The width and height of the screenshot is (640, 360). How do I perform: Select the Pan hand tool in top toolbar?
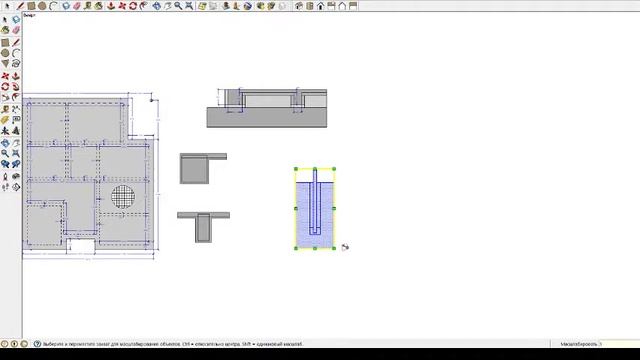click(167, 6)
